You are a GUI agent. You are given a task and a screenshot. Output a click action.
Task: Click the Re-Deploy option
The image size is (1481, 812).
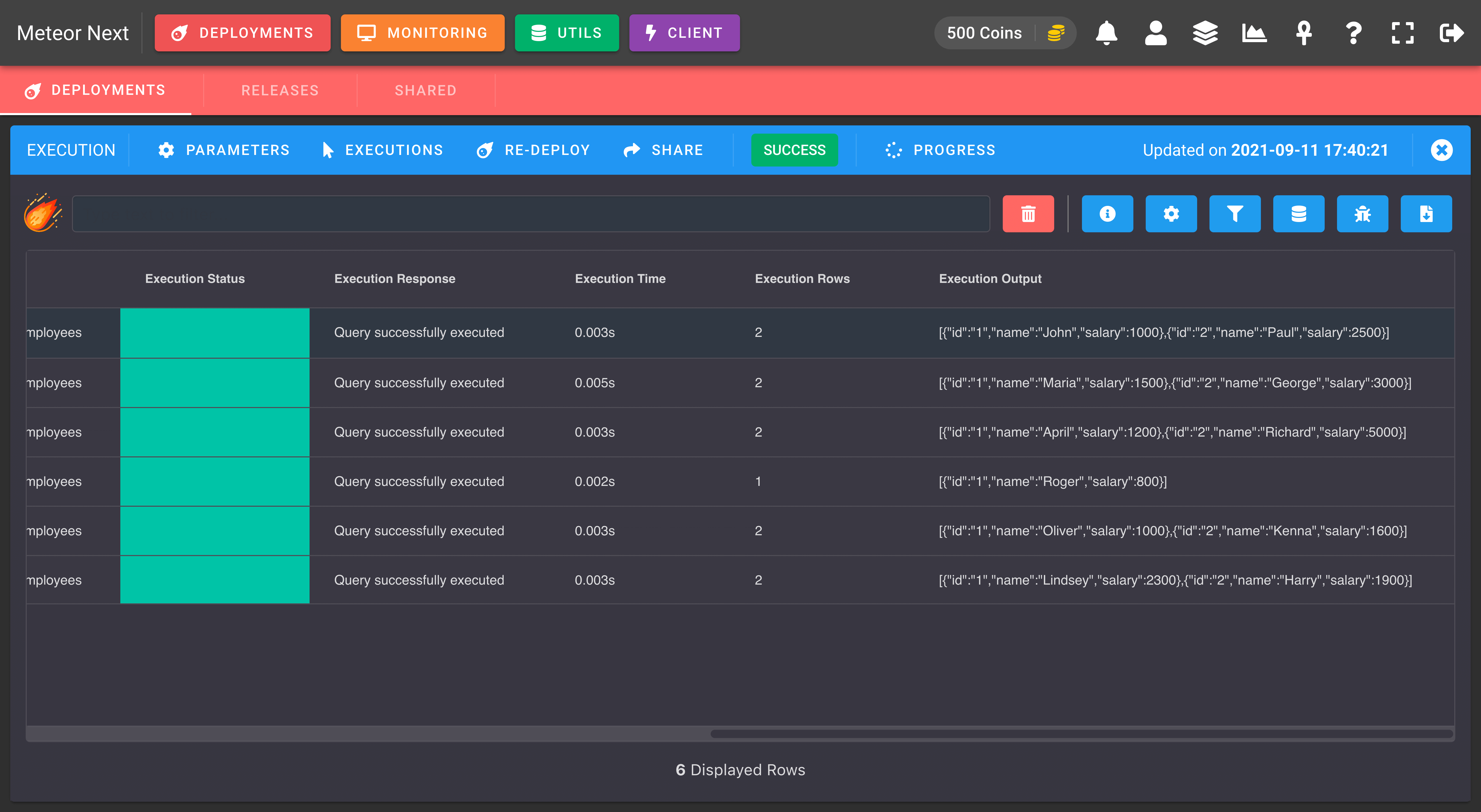coord(533,150)
